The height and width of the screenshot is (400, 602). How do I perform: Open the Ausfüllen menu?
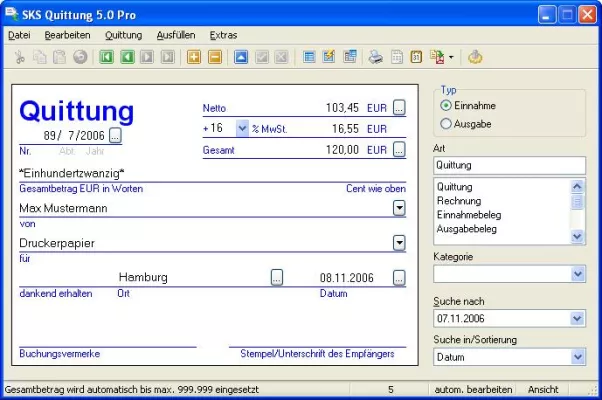176,35
